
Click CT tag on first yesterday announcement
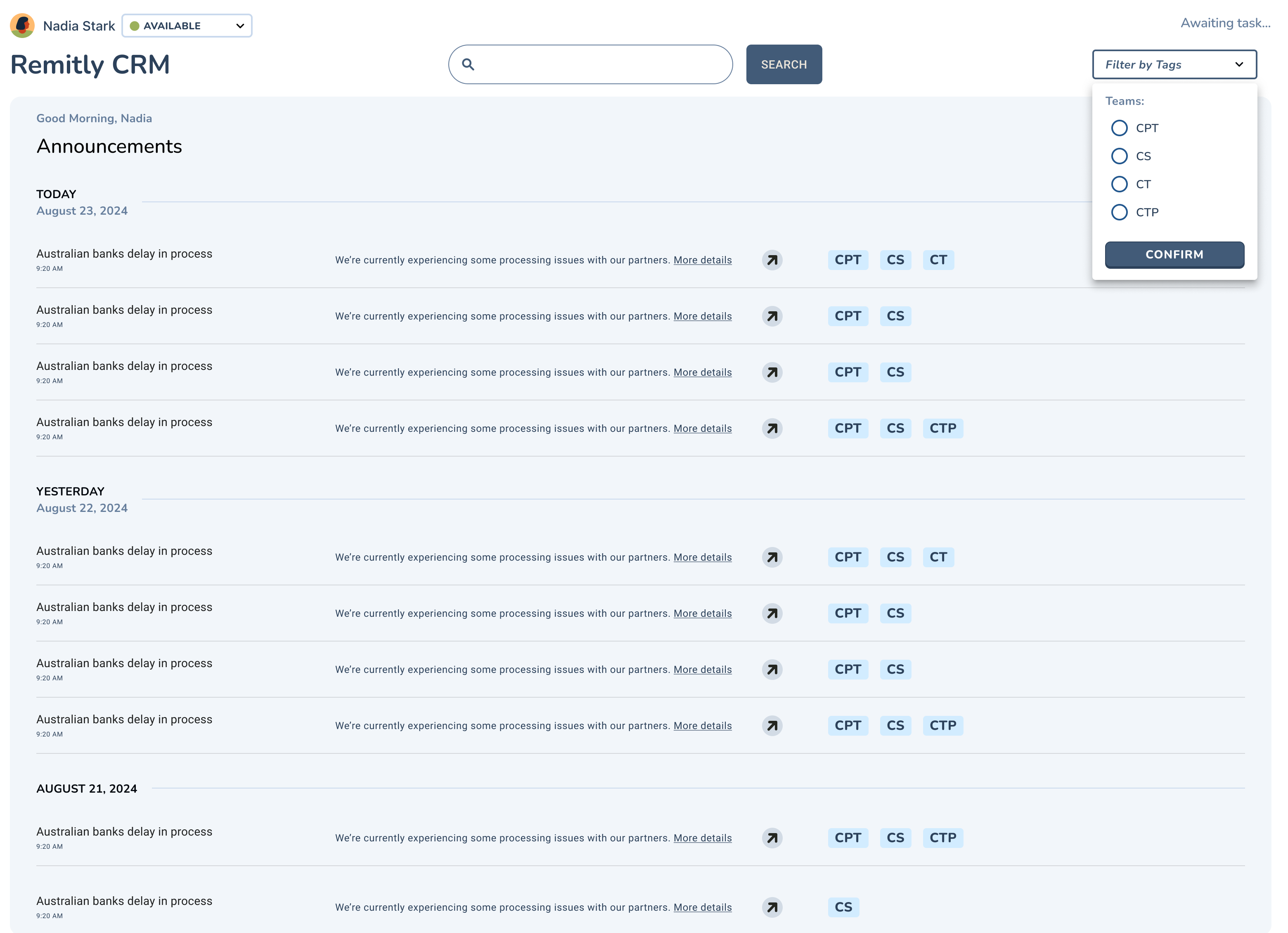click(x=938, y=557)
